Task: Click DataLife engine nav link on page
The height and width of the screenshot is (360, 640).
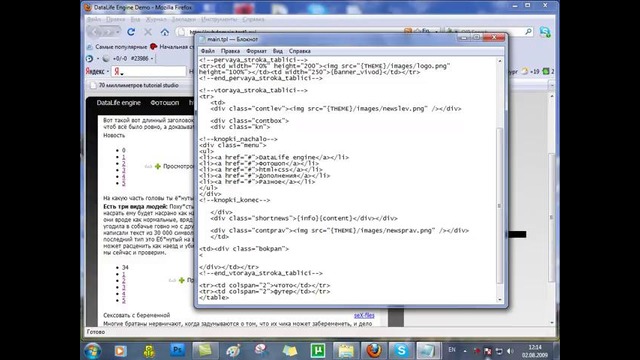Action: 118,103
